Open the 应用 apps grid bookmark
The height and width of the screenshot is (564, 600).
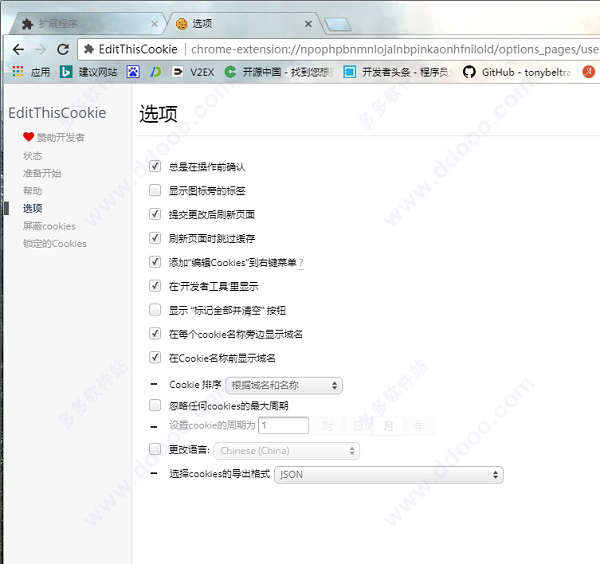pyautogui.click(x=31, y=72)
